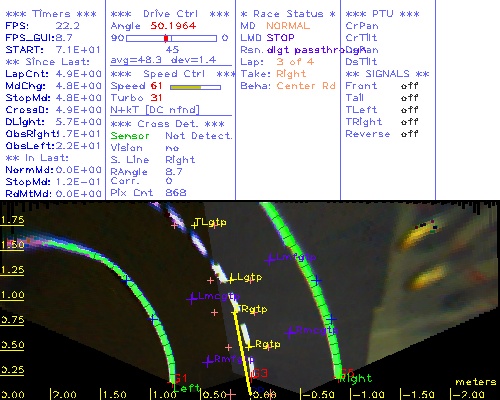The image size is (500, 400).
Task: Click the Drive Ctrl angle slider bar
Action: point(171,38)
